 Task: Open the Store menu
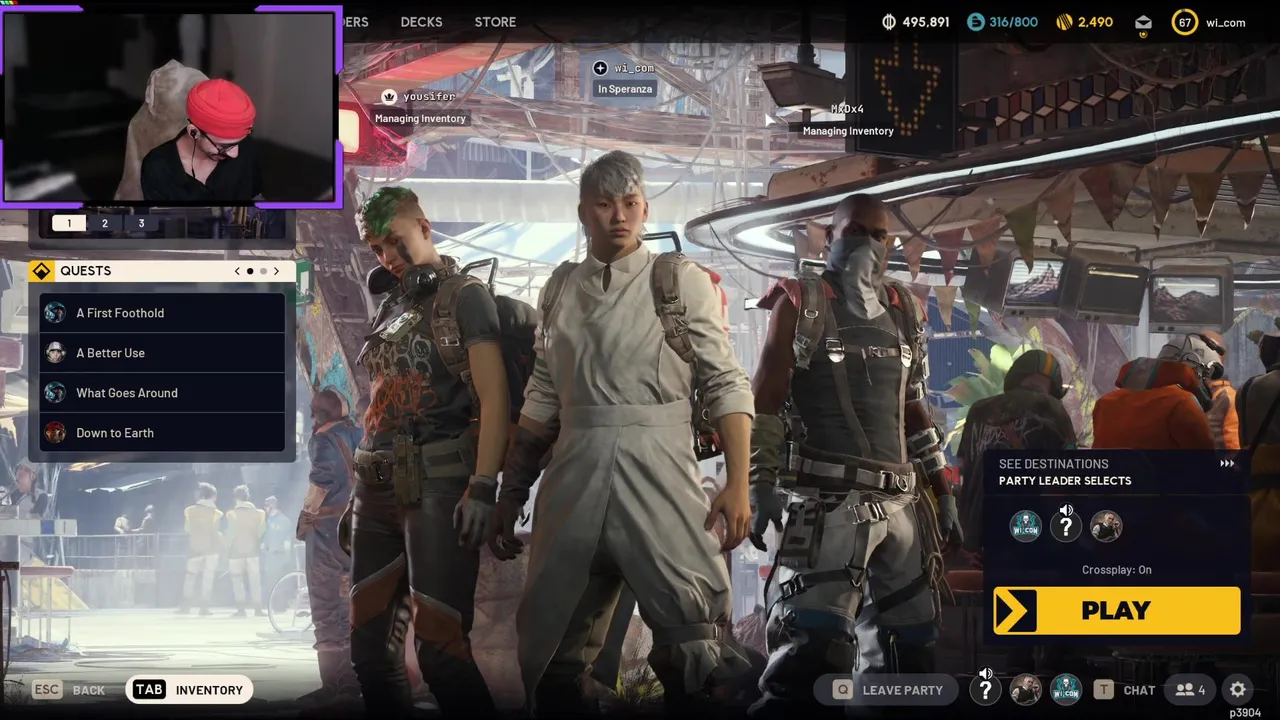click(x=495, y=22)
